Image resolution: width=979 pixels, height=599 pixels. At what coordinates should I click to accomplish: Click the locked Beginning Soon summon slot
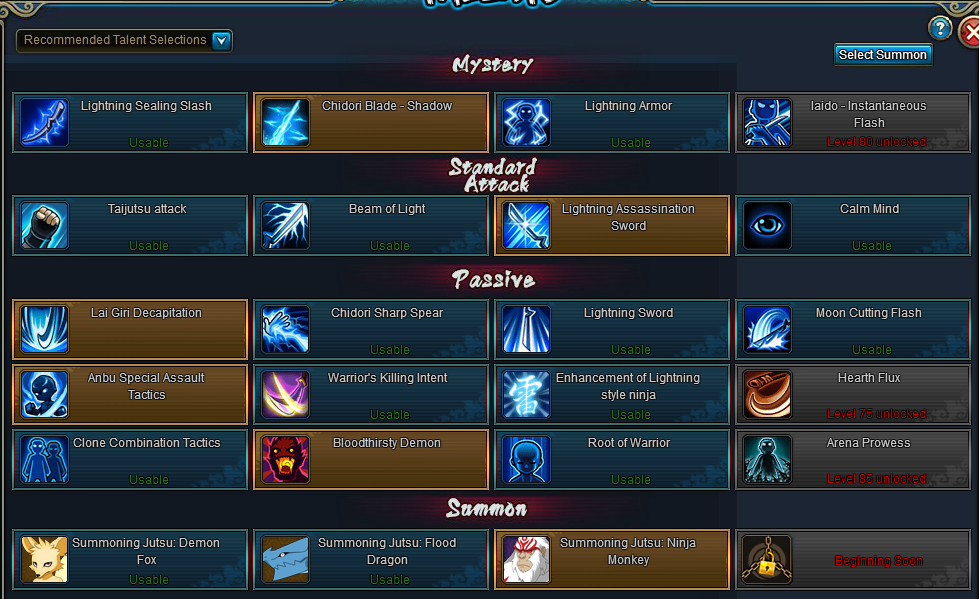pyautogui.click(x=853, y=560)
